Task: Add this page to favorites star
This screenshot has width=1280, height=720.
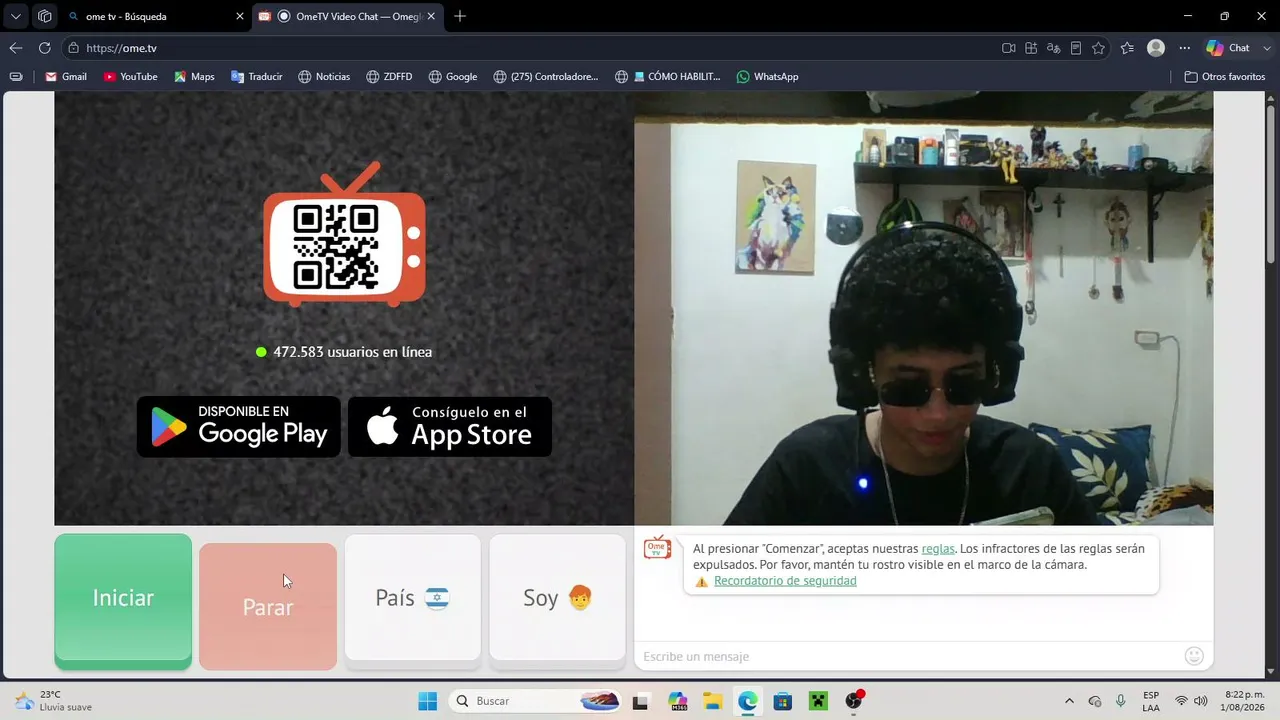Action: click(x=1098, y=48)
